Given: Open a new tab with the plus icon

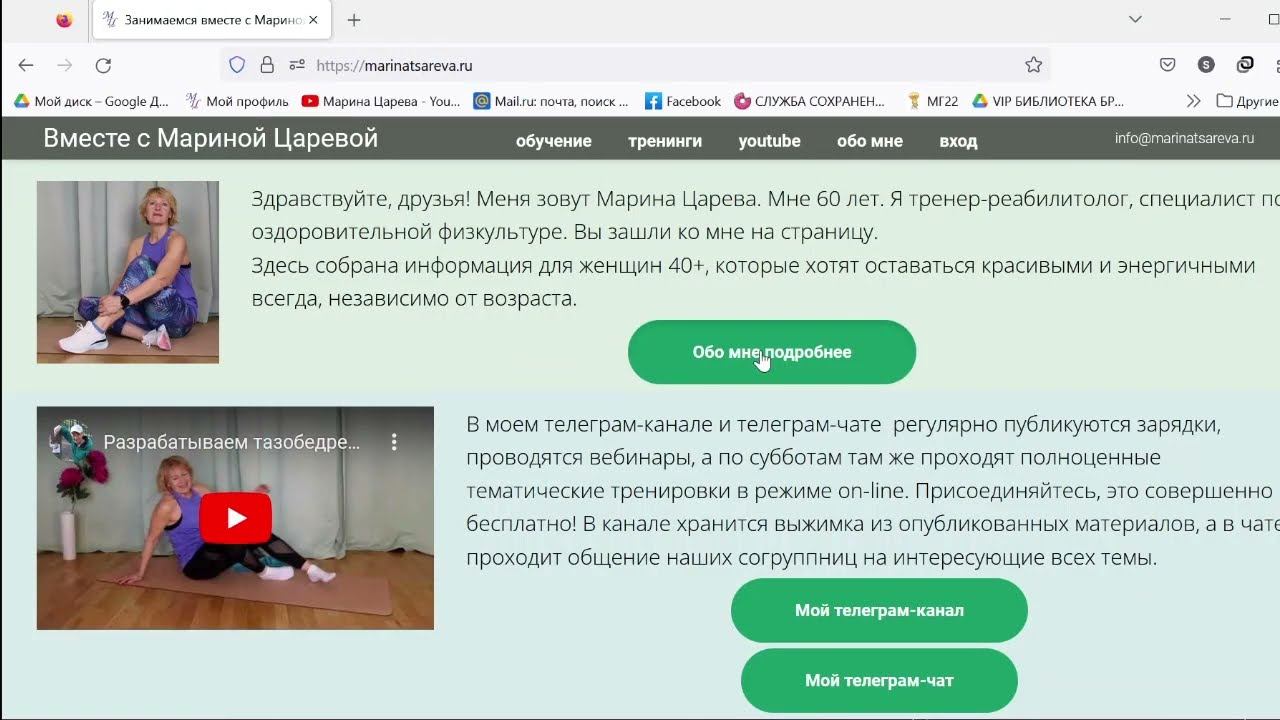Looking at the screenshot, I should click(x=354, y=20).
